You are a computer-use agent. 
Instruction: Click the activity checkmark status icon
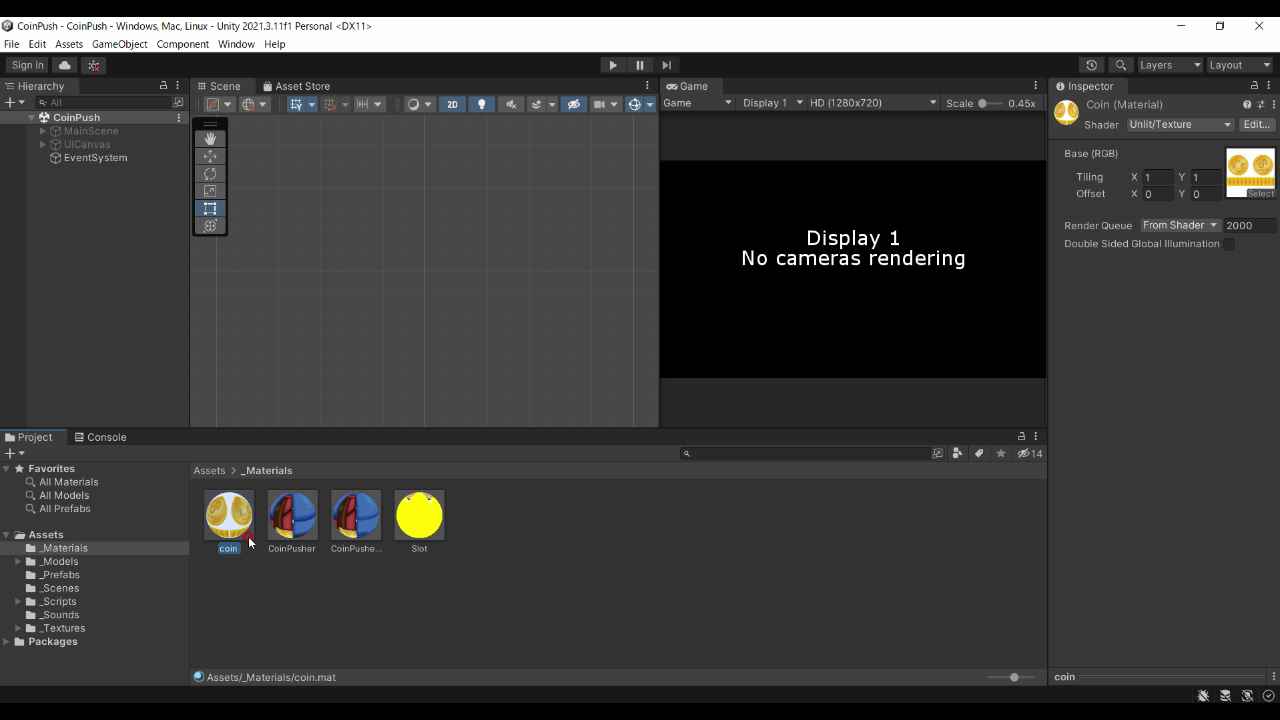coord(1269,696)
